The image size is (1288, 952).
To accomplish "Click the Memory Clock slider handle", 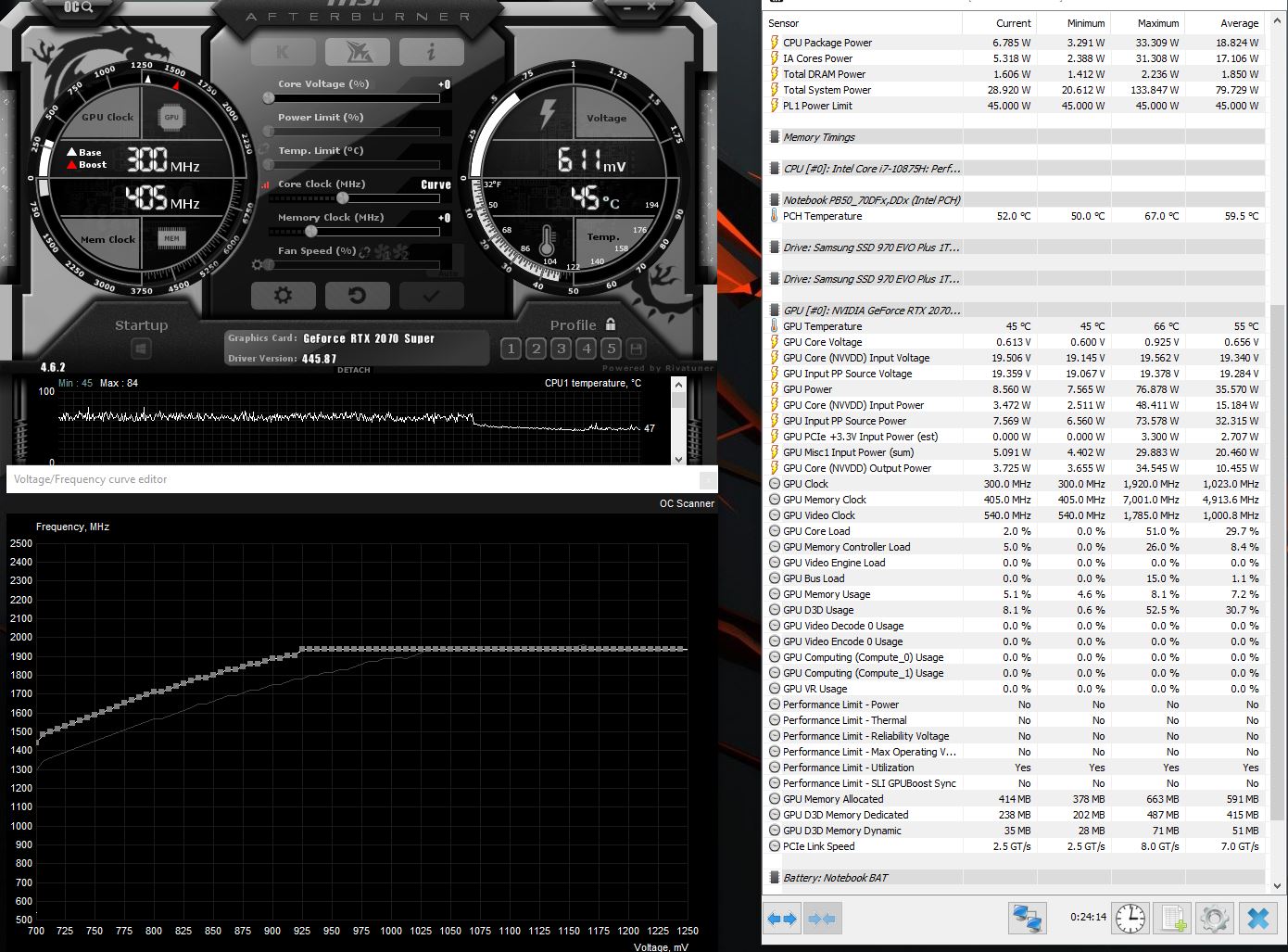I will (x=311, y=232).
